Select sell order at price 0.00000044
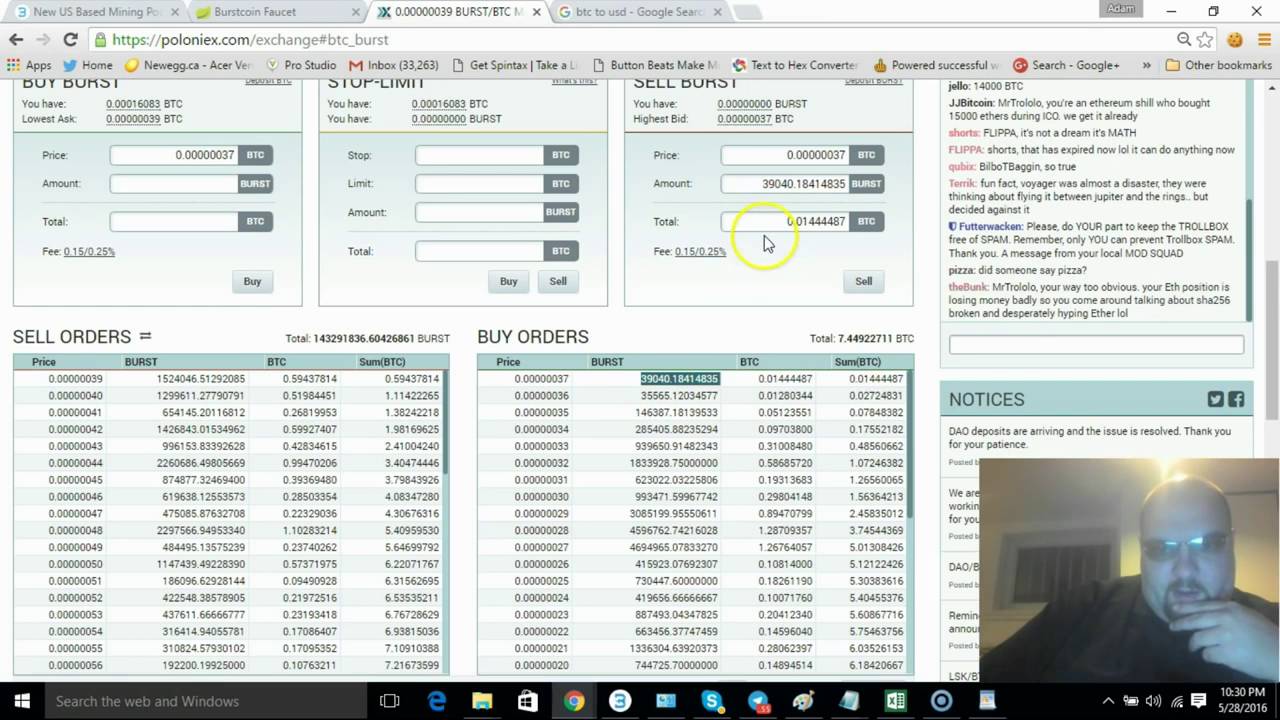Screen dimensions: 1280x720 click(x=229, y=463)
